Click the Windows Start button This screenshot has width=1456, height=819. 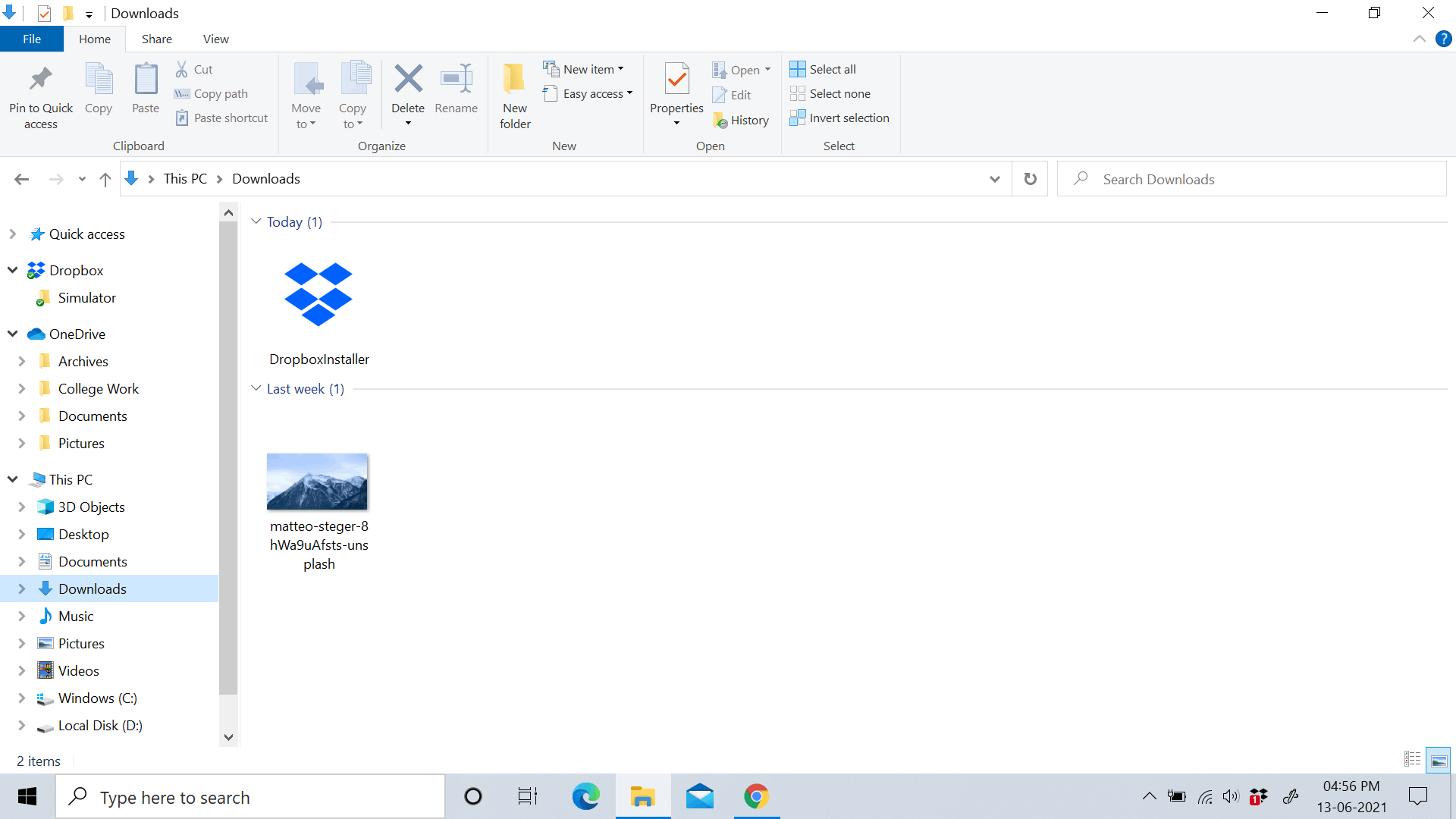click(27, 797)
